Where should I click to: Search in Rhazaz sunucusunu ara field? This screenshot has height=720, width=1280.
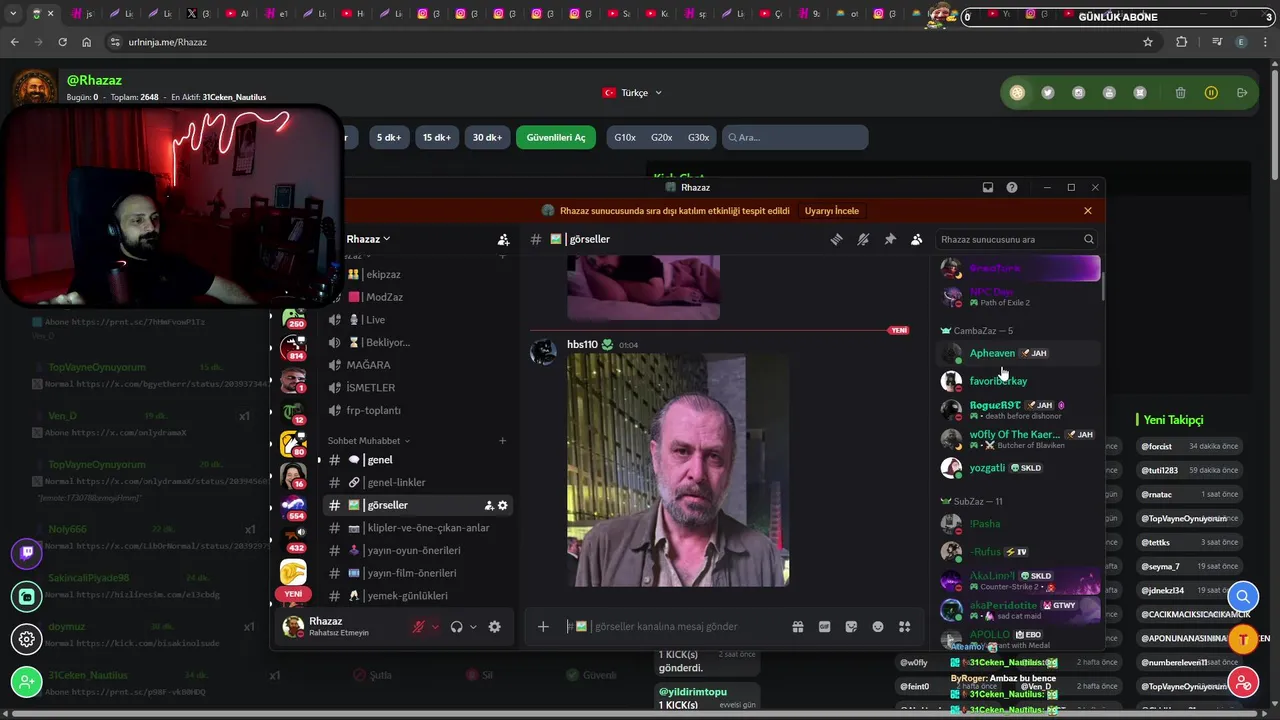click(1017, 239)
